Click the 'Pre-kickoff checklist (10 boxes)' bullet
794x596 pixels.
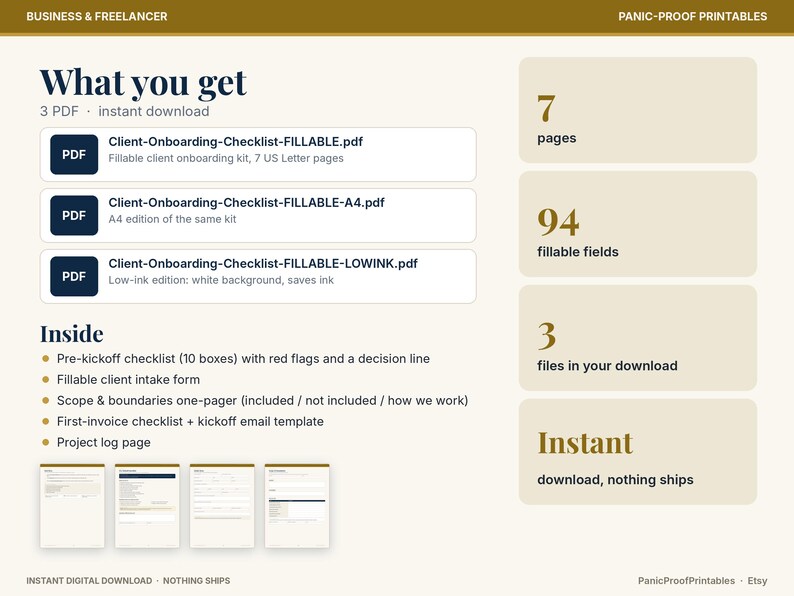(x=243, y=359)
